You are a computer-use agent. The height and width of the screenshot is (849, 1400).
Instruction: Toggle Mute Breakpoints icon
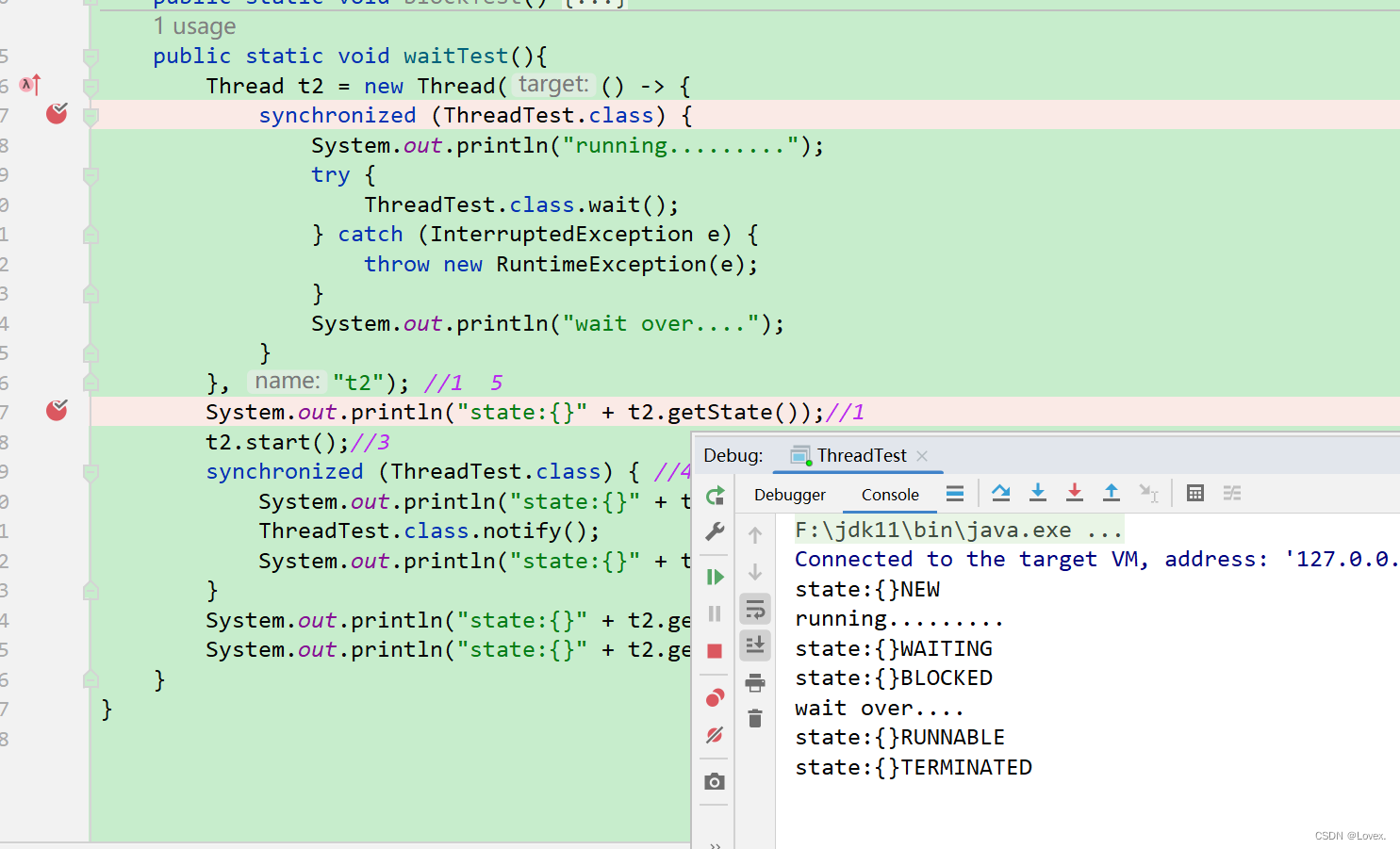(x=715, y=735)
